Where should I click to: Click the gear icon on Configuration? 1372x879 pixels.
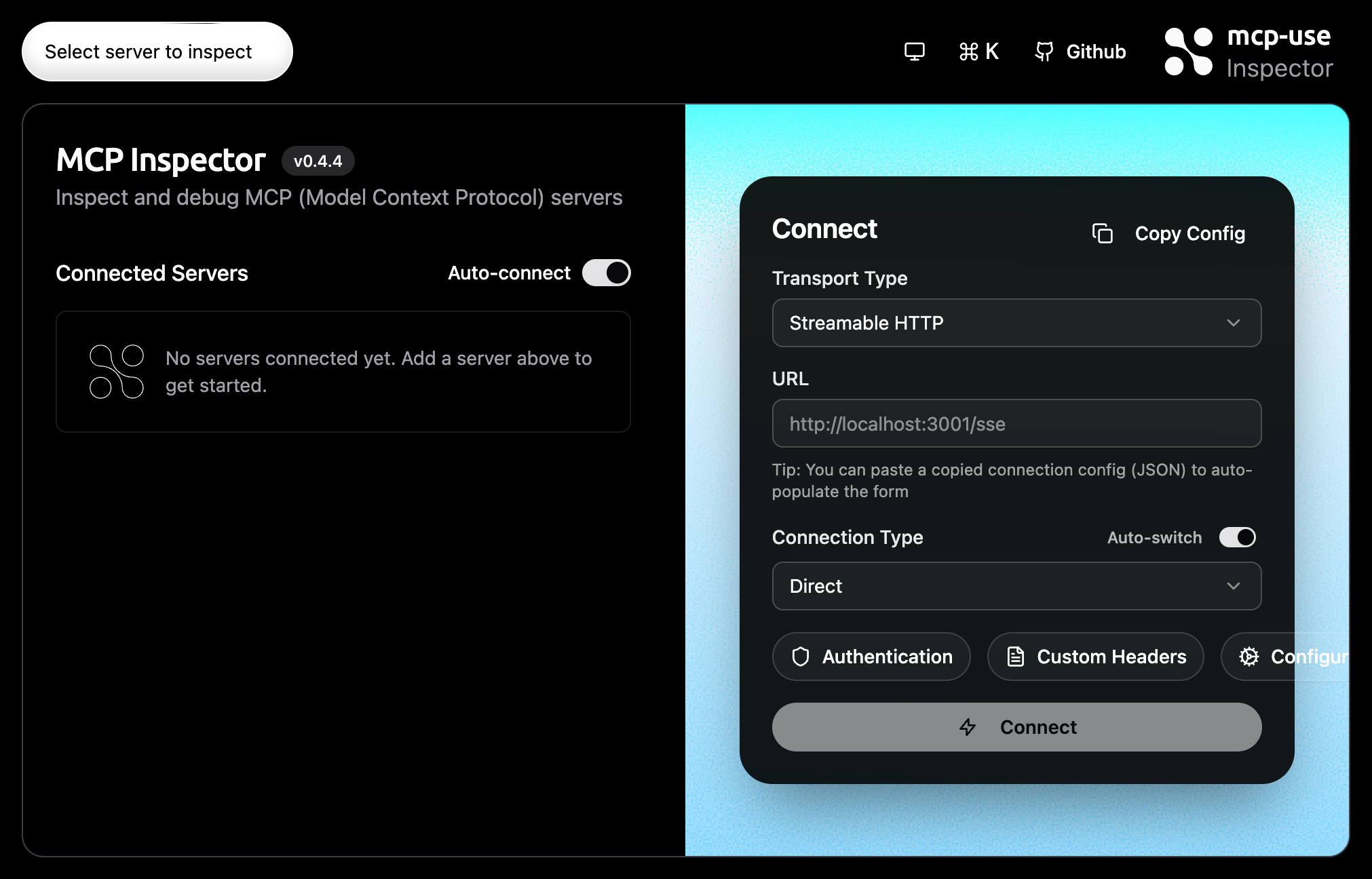click(1249, 657)
